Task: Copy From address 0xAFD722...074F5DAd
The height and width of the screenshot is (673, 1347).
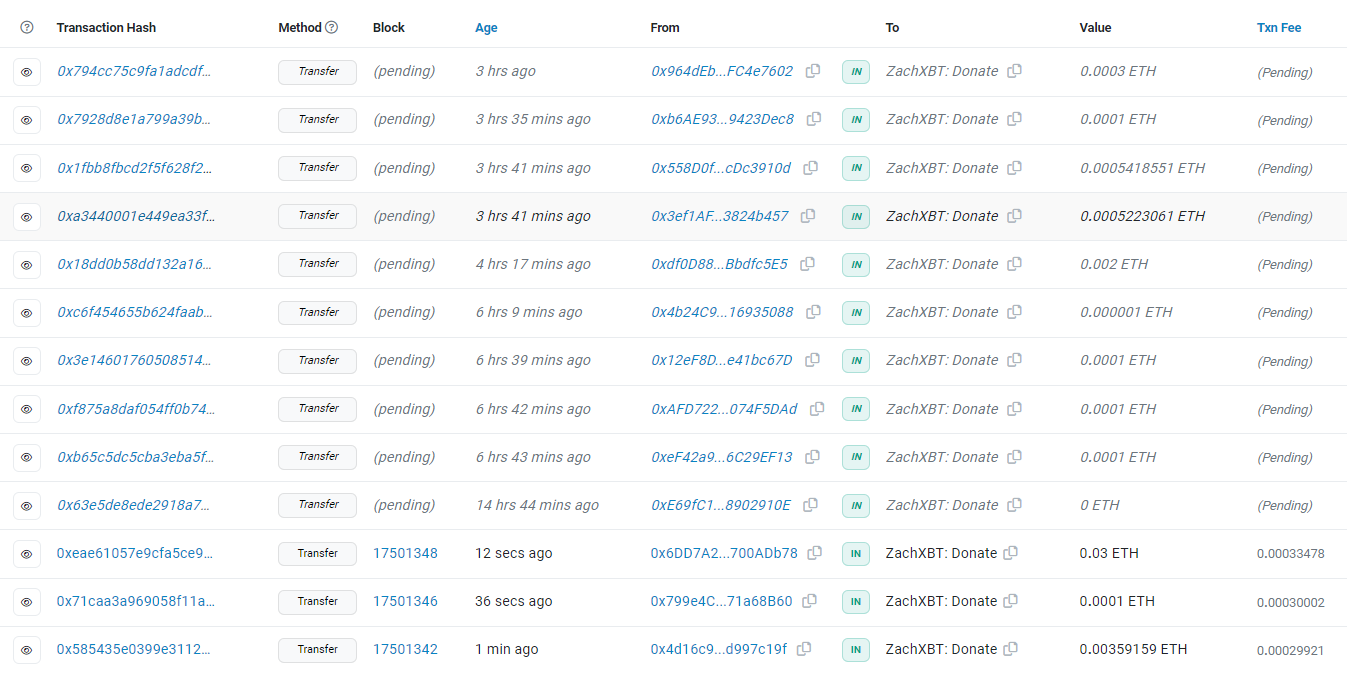Action: tap(817, 409)
